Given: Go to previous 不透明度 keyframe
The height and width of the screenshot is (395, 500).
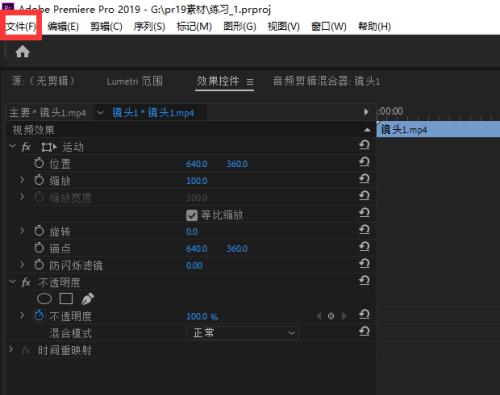Looking at the screenshot, I should pos(319,316).
